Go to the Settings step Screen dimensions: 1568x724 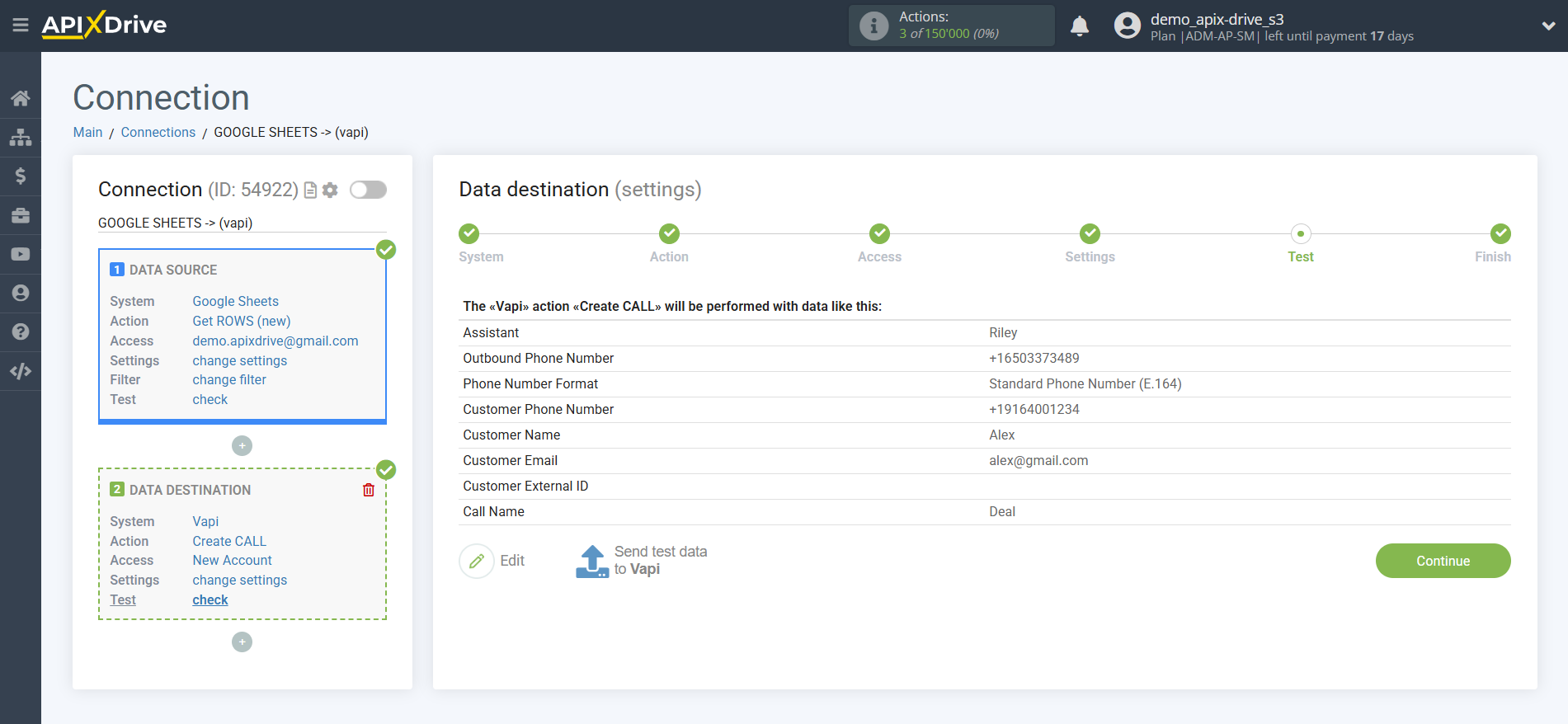point(1090,233)
